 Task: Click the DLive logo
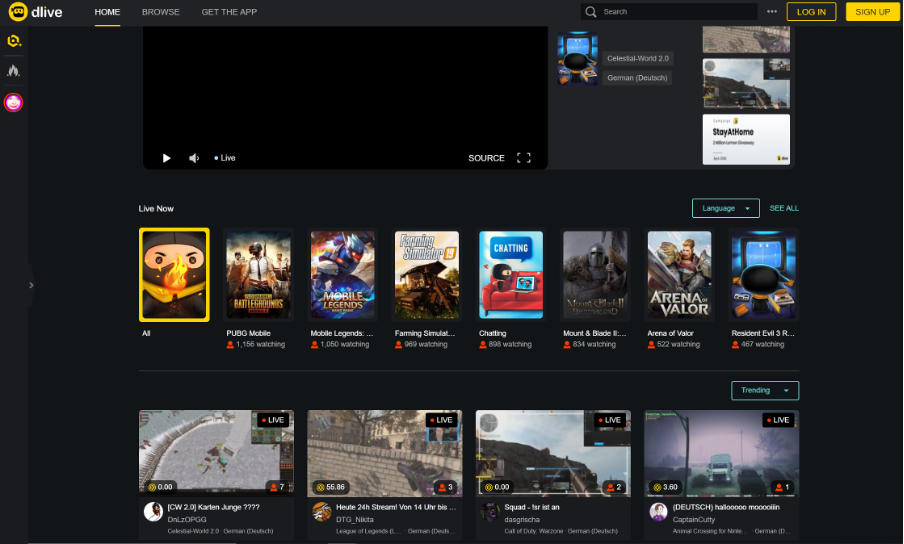[x=35, y=12]
